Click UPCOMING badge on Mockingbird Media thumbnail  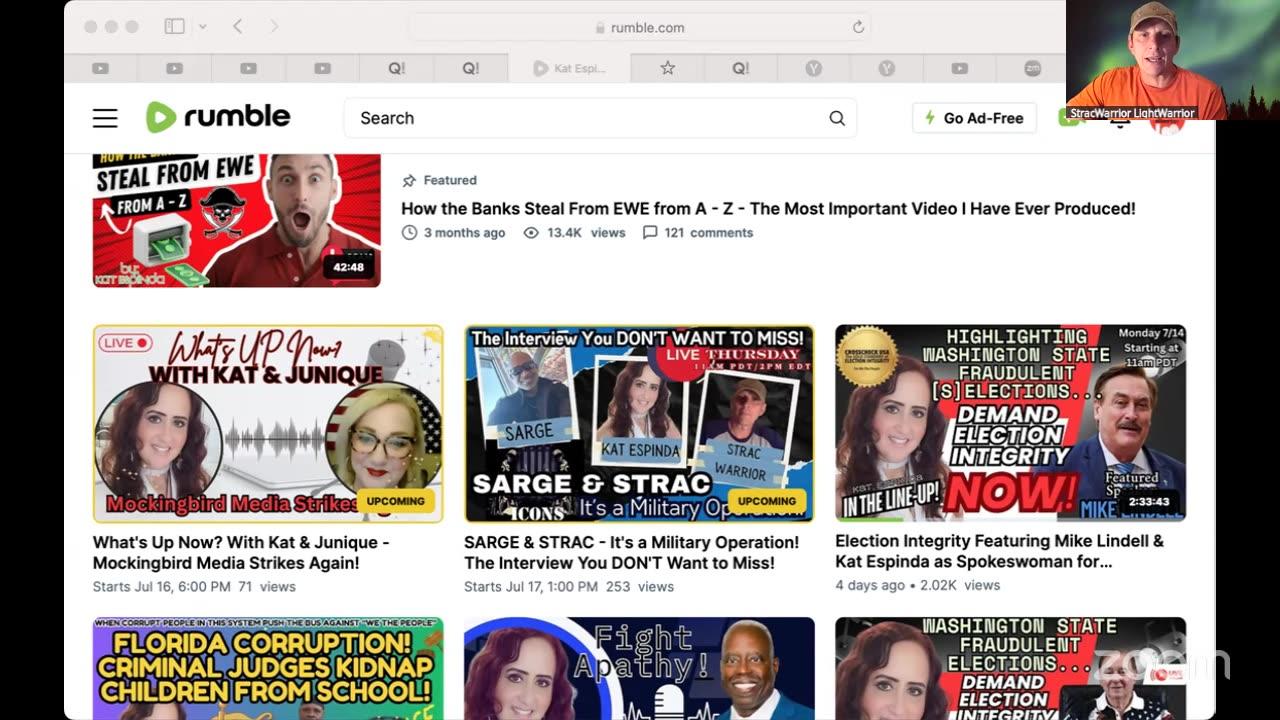pyautogui.click(x=396, y=501)
